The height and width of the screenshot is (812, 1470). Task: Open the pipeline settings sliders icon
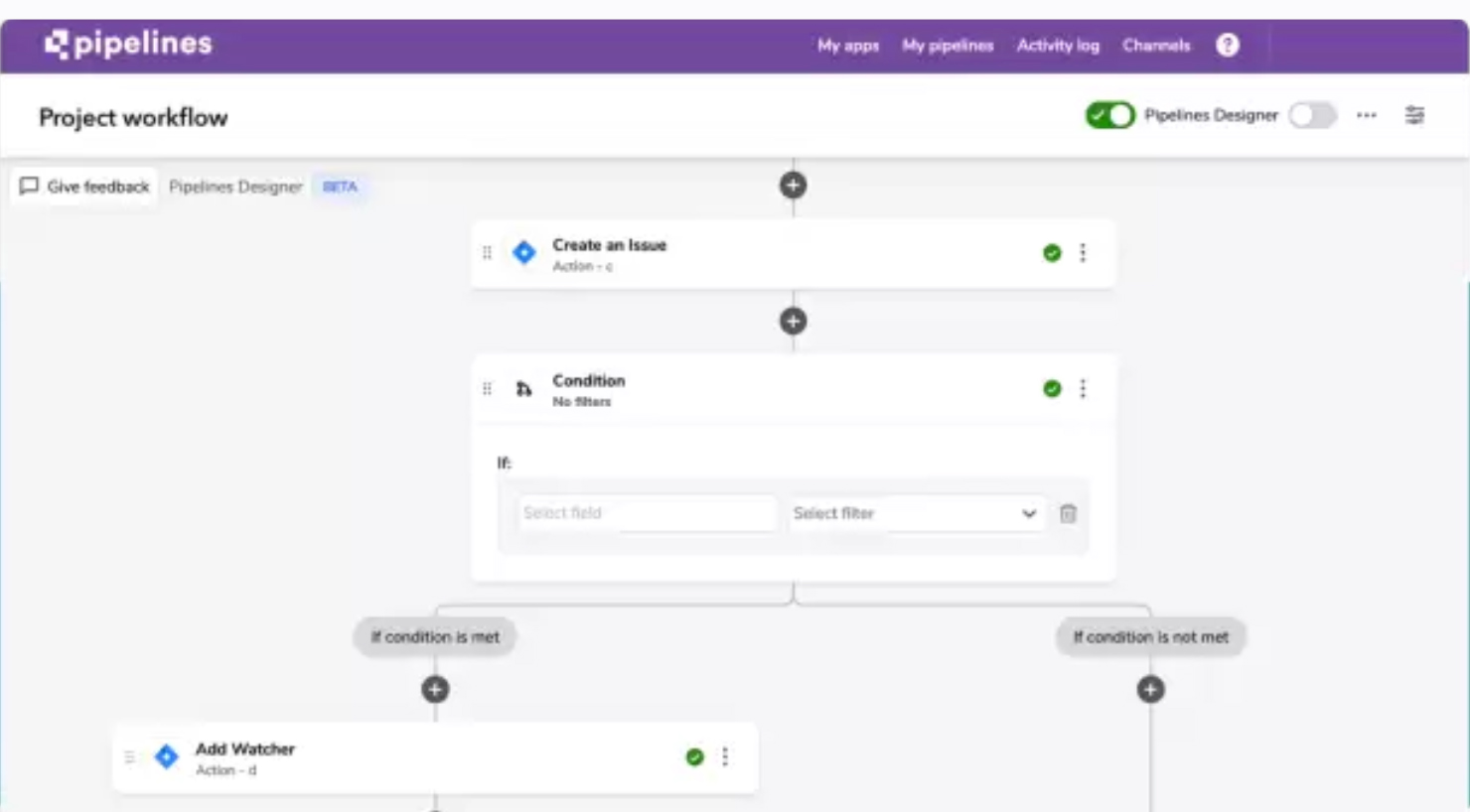[x=1414, y=115]
